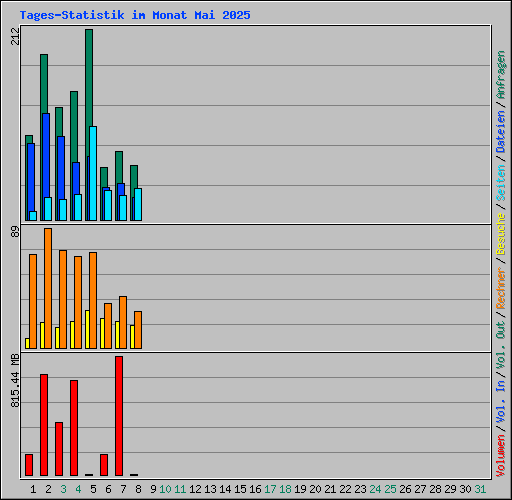Click the tallest orange Rechner bar on day 2
The image size is (512, 500).
[x=48, y=288]
